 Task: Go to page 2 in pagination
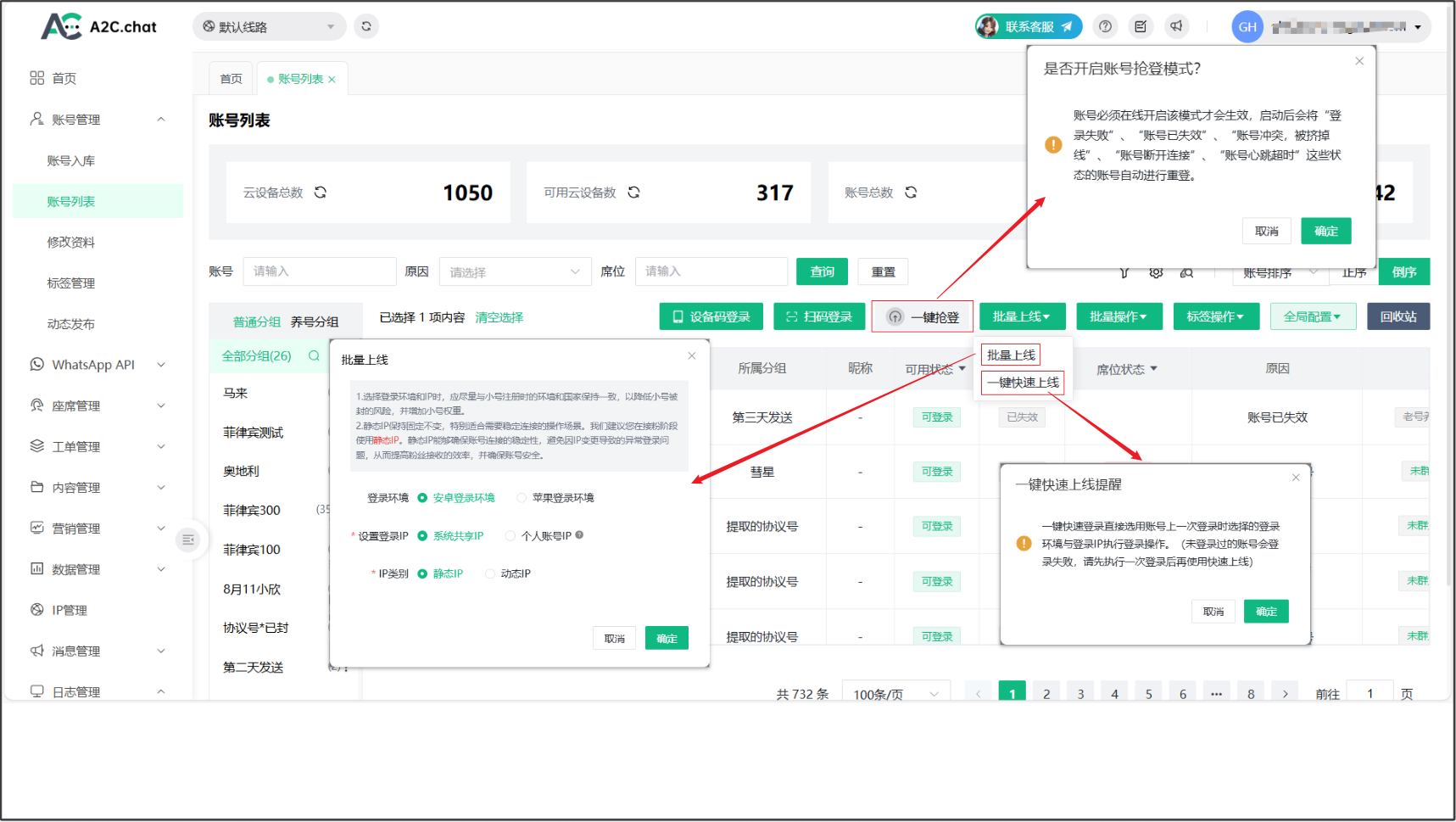[x=1046, y=693]
